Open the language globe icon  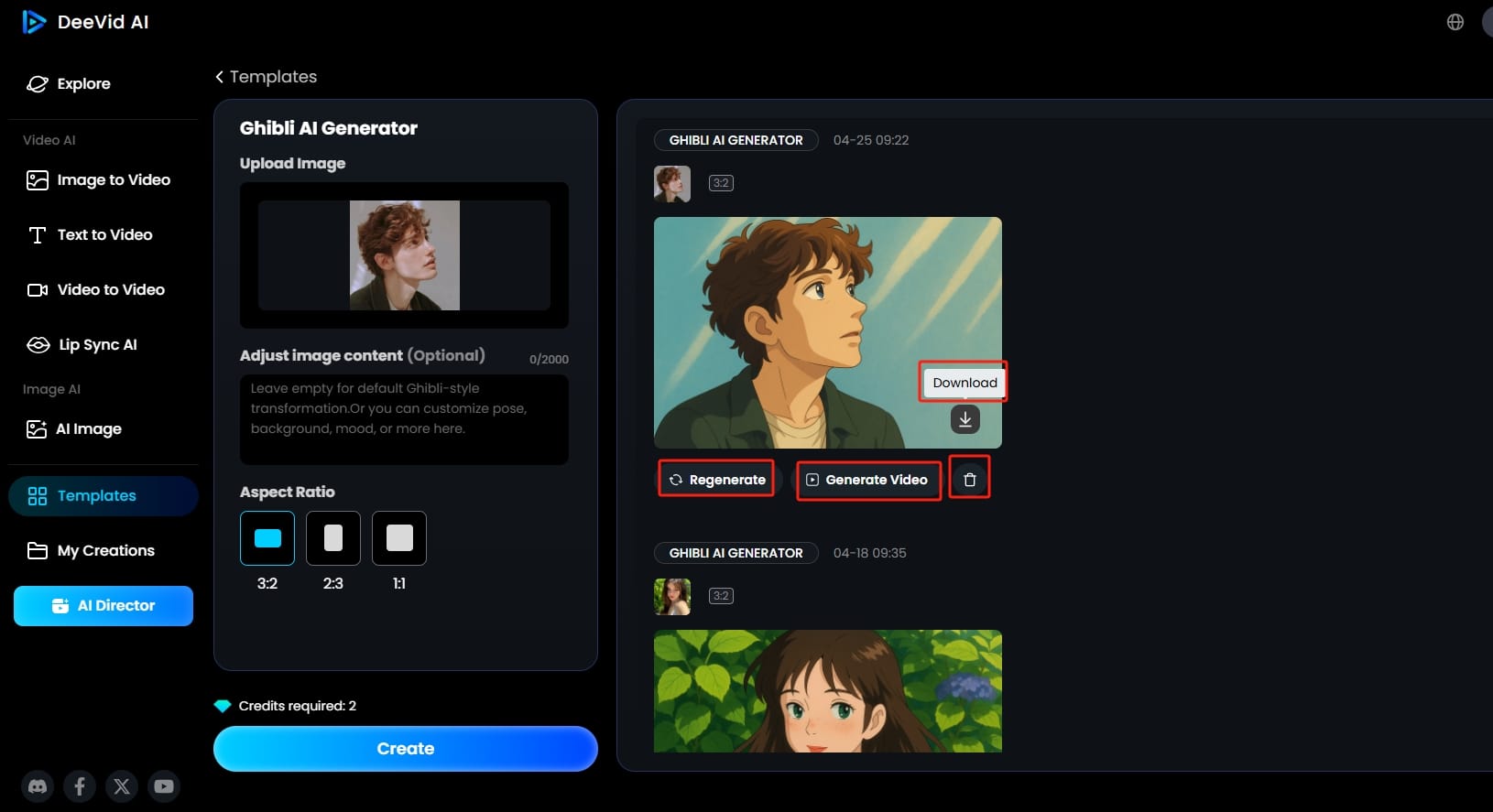1455,22
